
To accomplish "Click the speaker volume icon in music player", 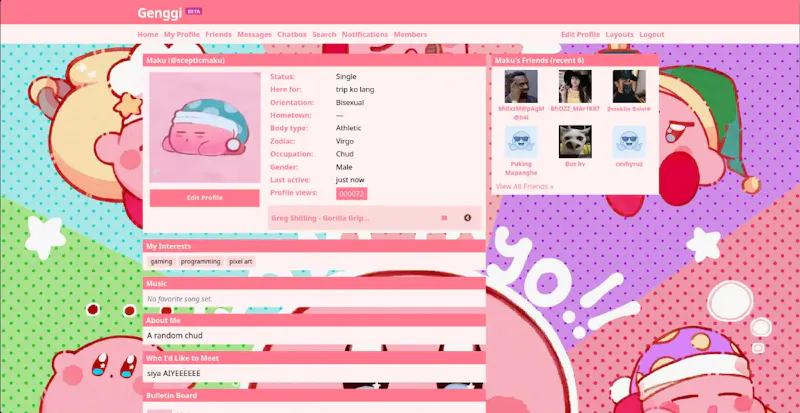I will (x=467, y=218).
